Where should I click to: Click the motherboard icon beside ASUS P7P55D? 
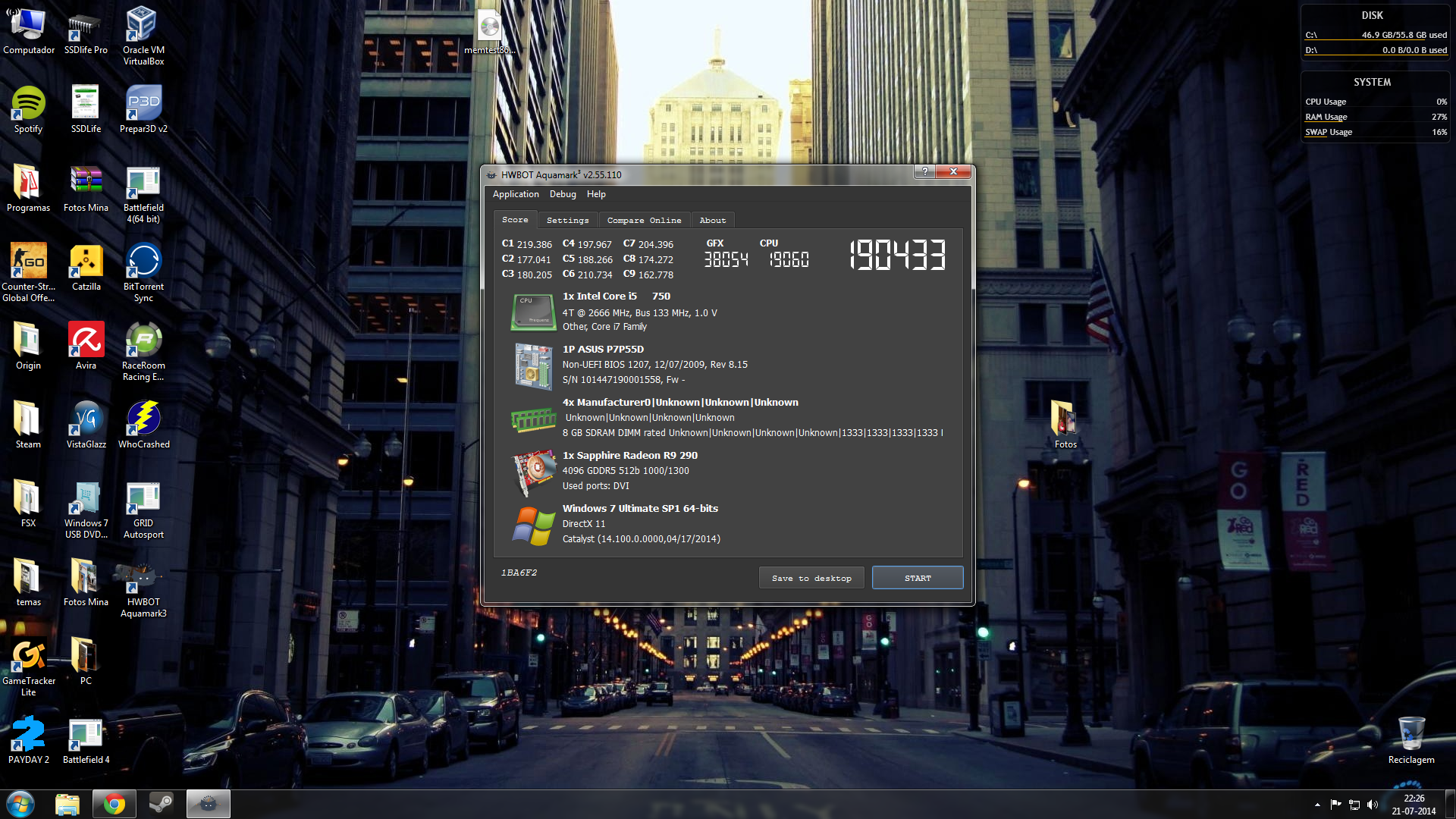pos(532,366)
